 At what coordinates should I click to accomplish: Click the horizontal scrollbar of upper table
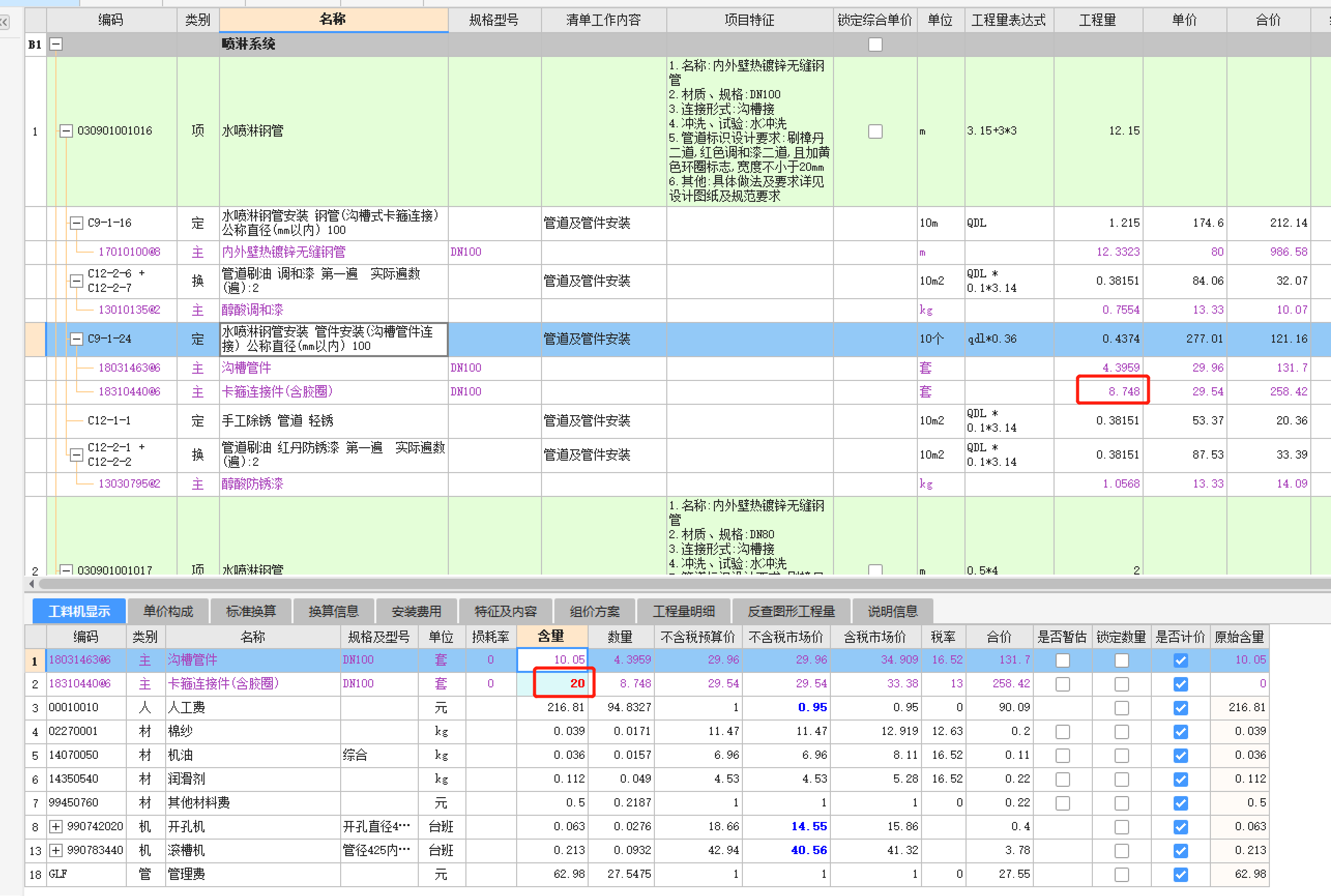pos(684,583)
